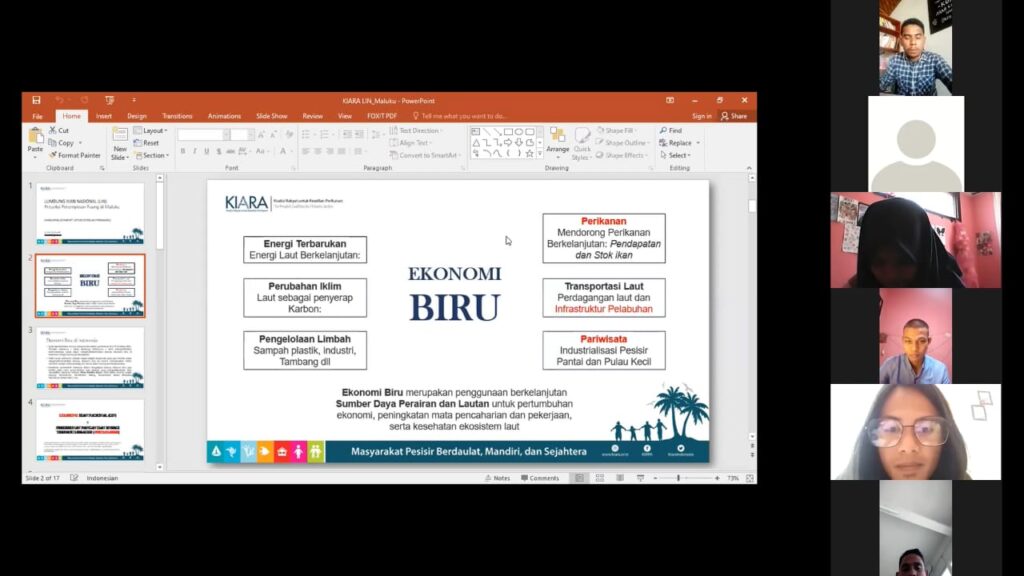This screenshot has height=576, width=1024.
Task: Expand the Replace dropdown arrow
Action: (x=698, y=143)
